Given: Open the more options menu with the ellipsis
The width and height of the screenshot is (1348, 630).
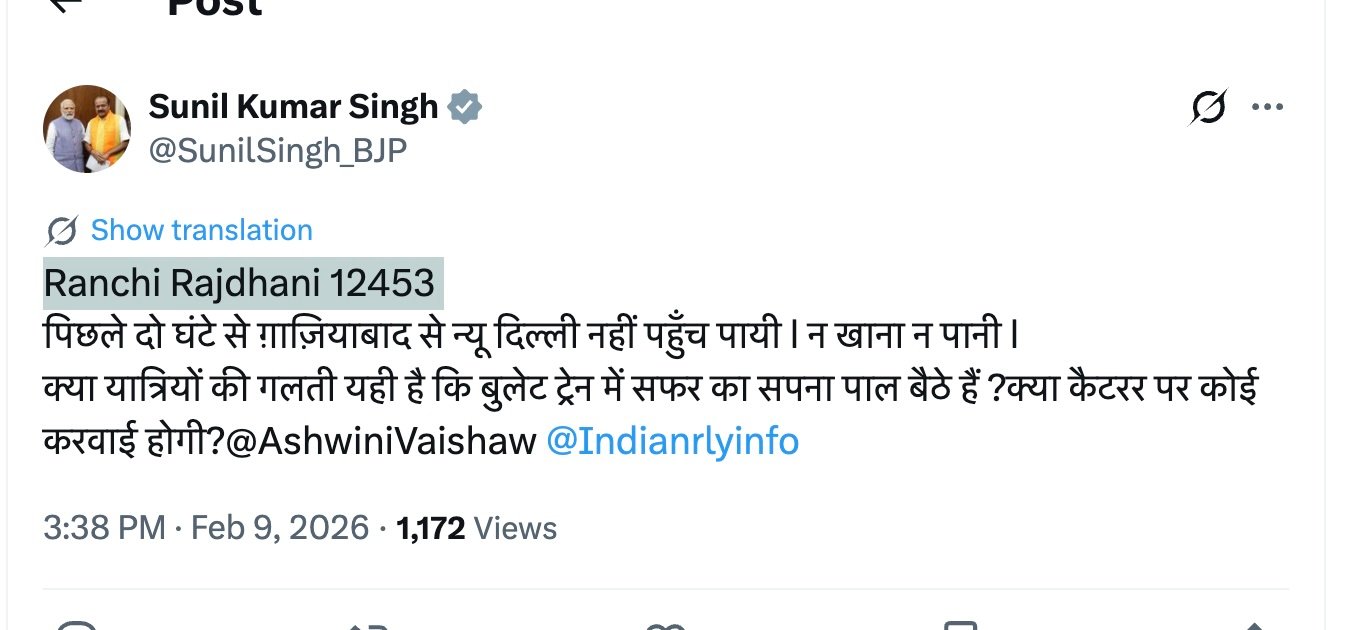Looking at the screenshot, I should point(1270,105).
